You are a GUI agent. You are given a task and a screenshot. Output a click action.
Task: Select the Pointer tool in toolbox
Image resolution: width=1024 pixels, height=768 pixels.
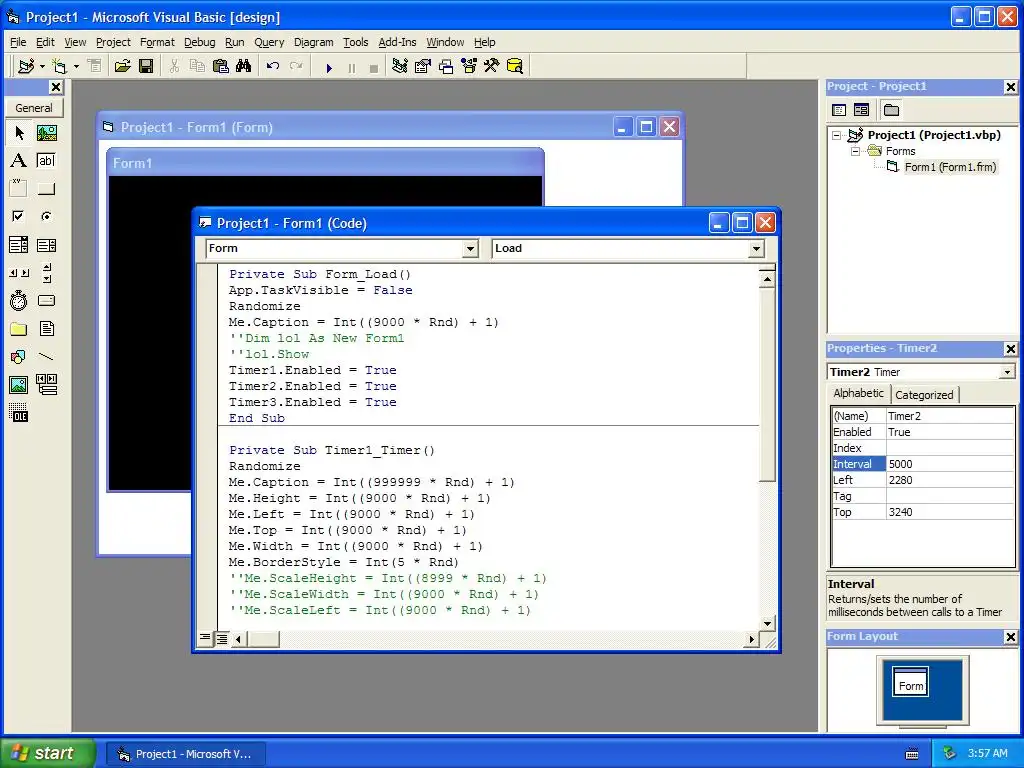click(19, 133)
